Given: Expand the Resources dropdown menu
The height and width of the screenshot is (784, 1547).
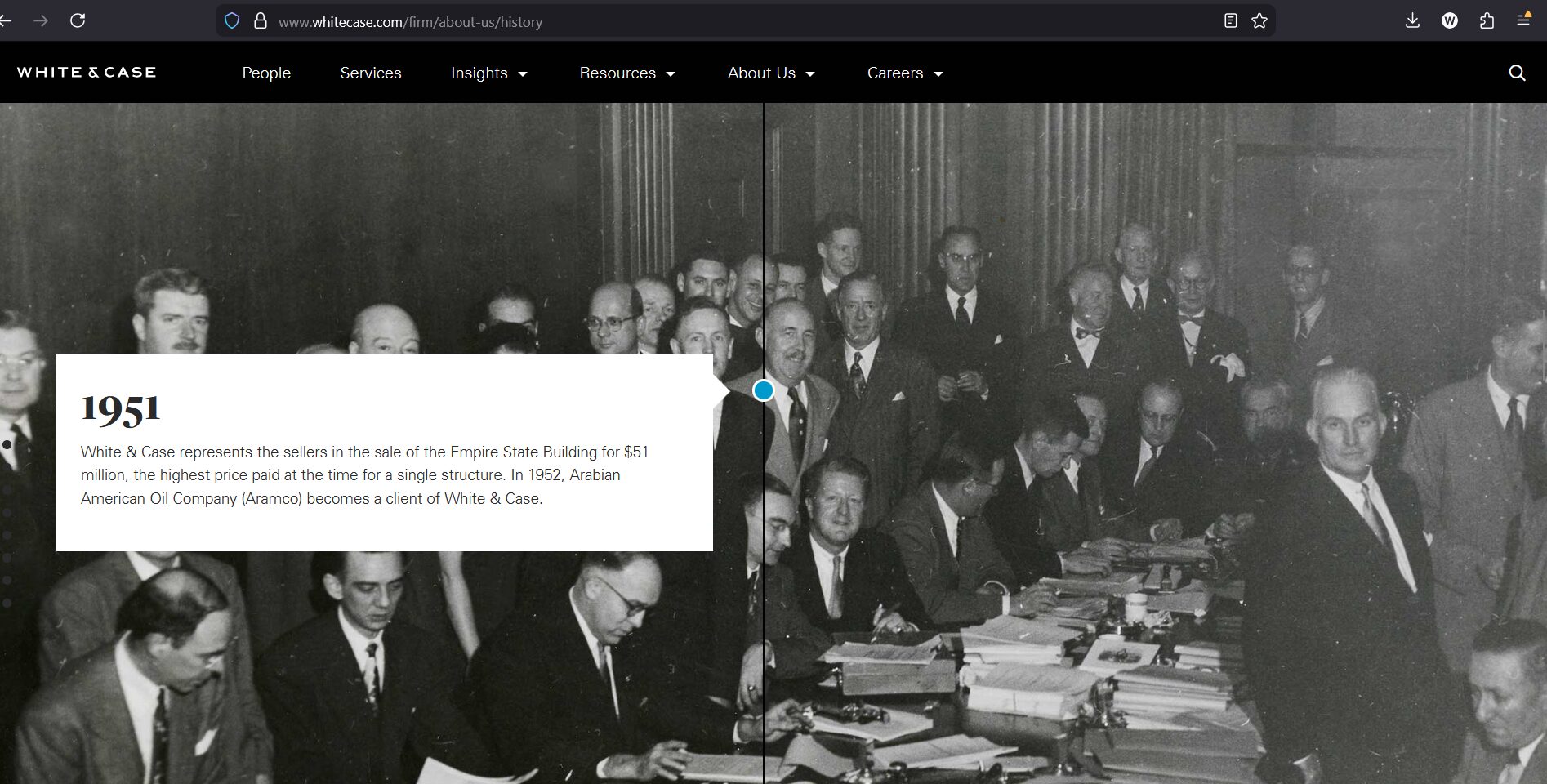Looking at the screenshot, I should [x=626, y=73].
